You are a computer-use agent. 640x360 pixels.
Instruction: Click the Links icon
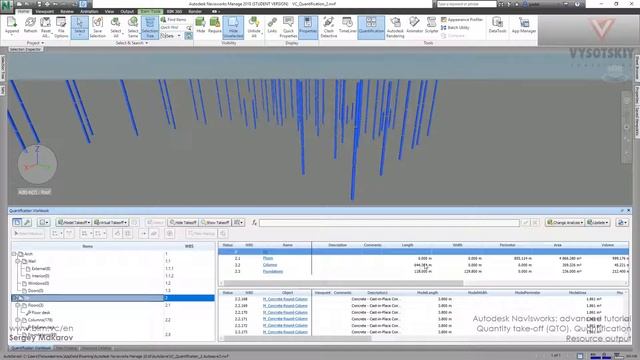pyautogui.click(x=272, y=26)
